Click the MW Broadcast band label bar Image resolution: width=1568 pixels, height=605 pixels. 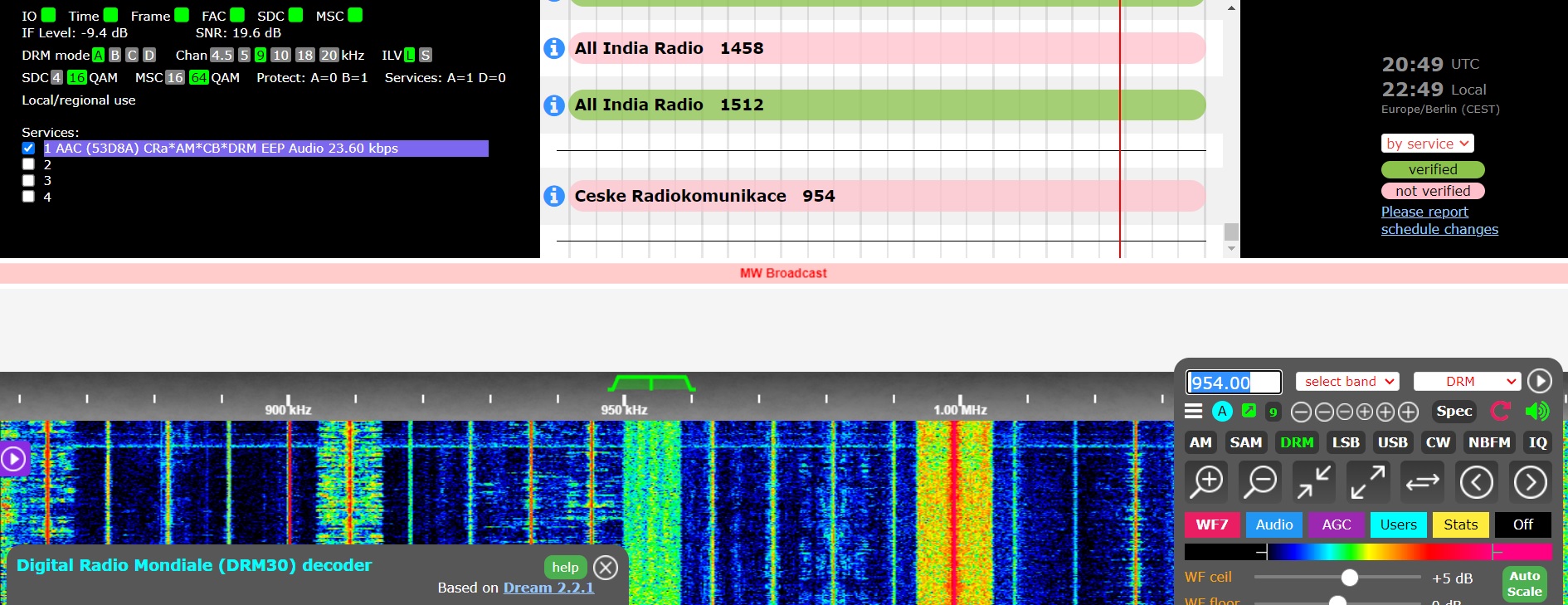784,273
